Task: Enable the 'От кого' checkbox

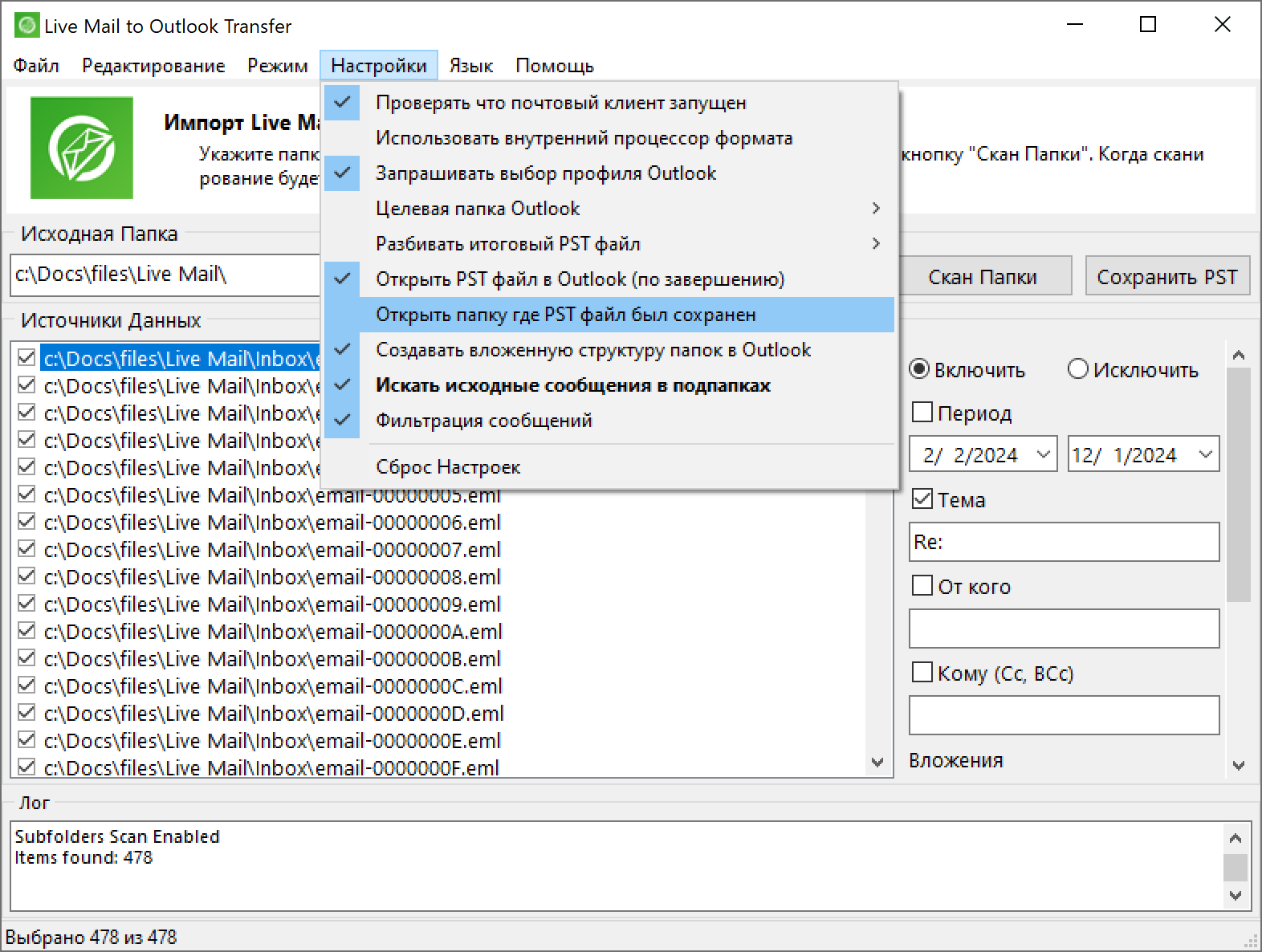Action: click(922, 586)
